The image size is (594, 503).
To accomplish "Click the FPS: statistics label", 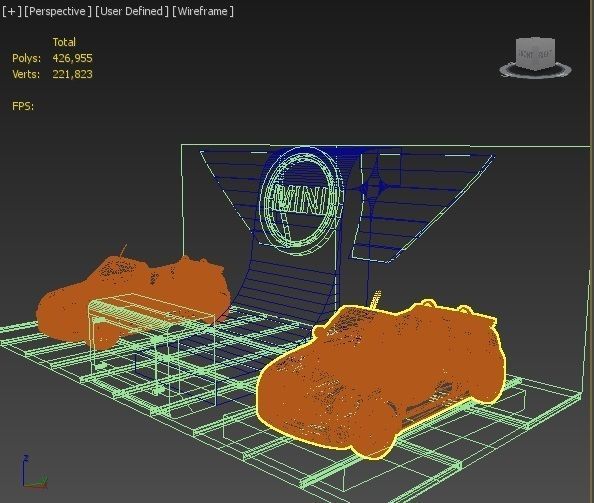I will [x=23, y=106].
